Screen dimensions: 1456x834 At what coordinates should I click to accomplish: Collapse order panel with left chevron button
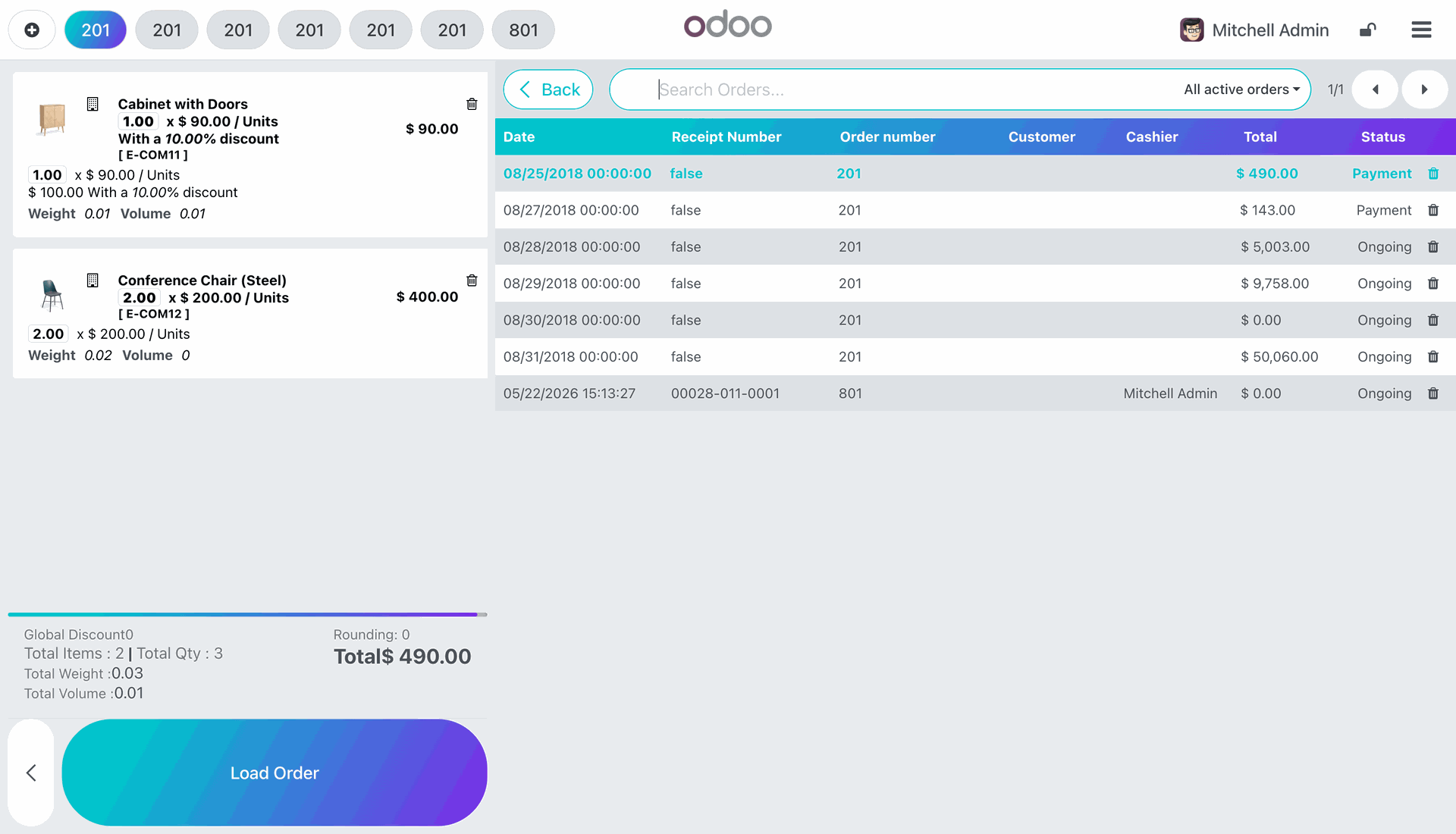pyautogui.click(x=31, y=773)
